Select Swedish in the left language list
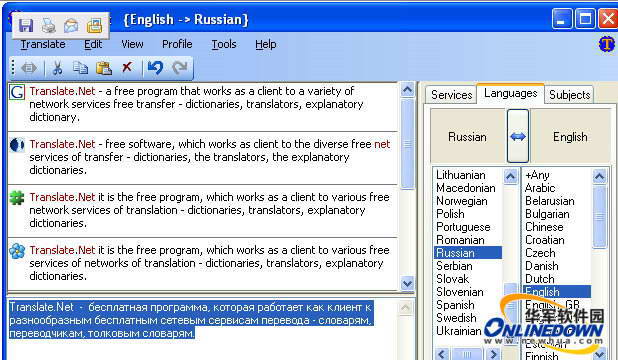This screenshot has height=360, width=618. coord(456,318)
